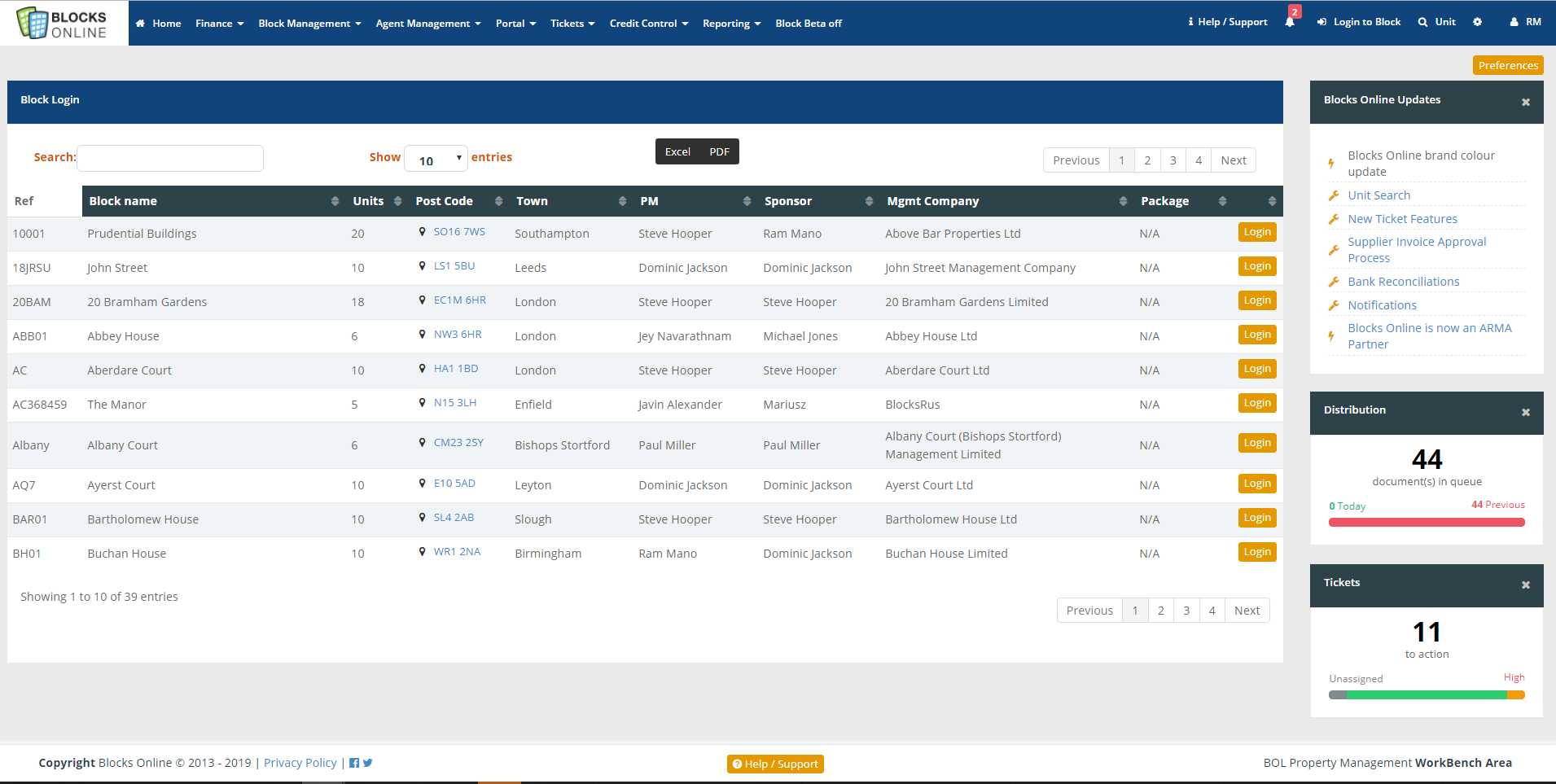The width and height of the screenshot is (1556, 784).
Task: Click Login for Abbey House row
Action: pos(1257,335)
